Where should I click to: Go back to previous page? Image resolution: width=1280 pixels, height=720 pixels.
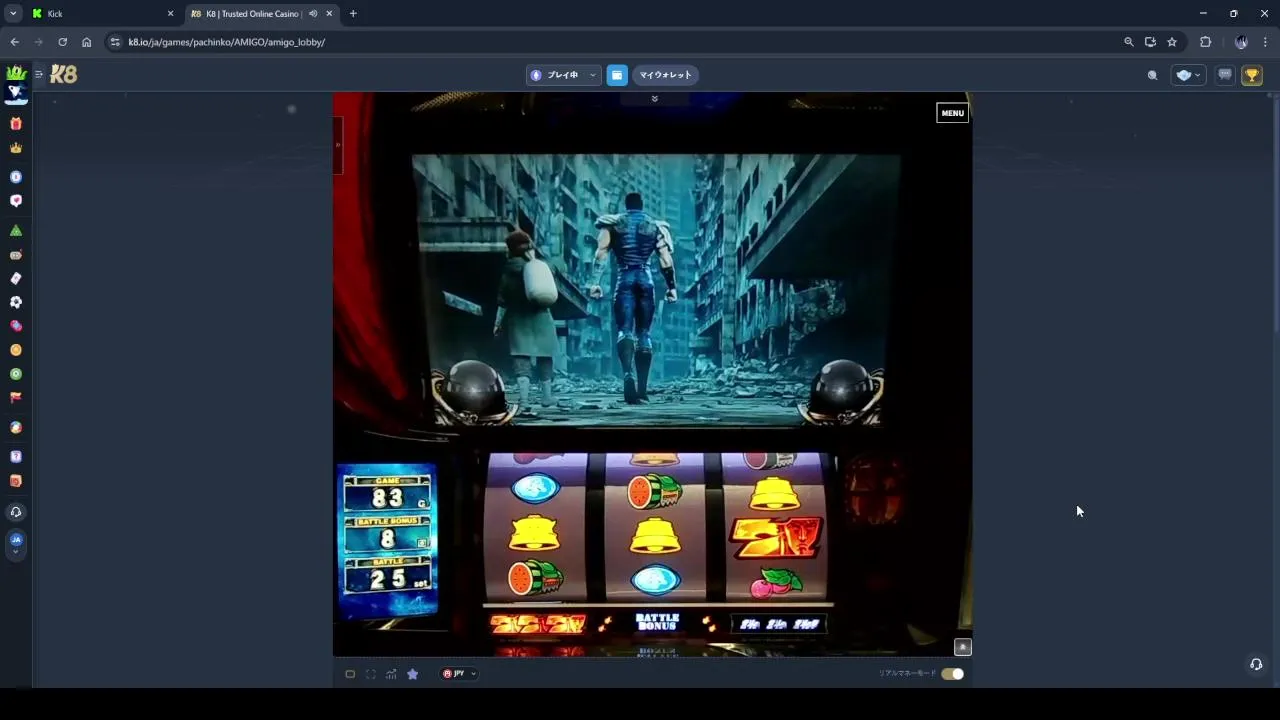click(14, 42)
